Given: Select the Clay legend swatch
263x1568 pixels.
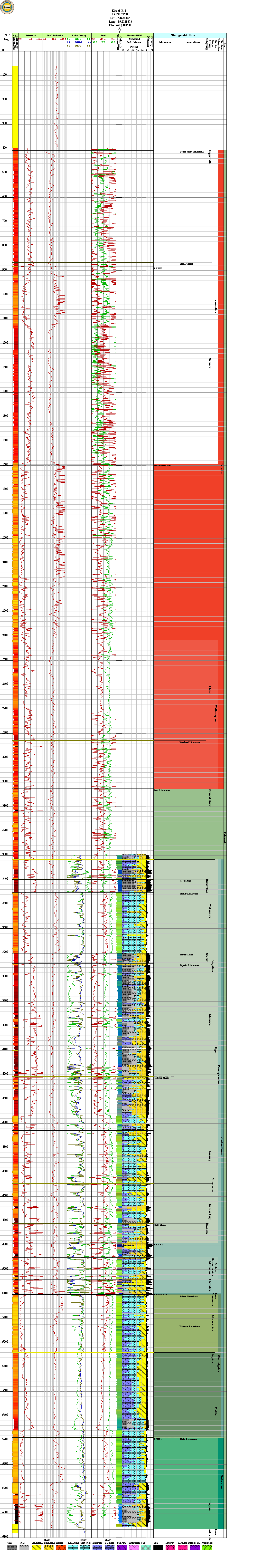Looking at the screenshot, I should (12, 1547).
